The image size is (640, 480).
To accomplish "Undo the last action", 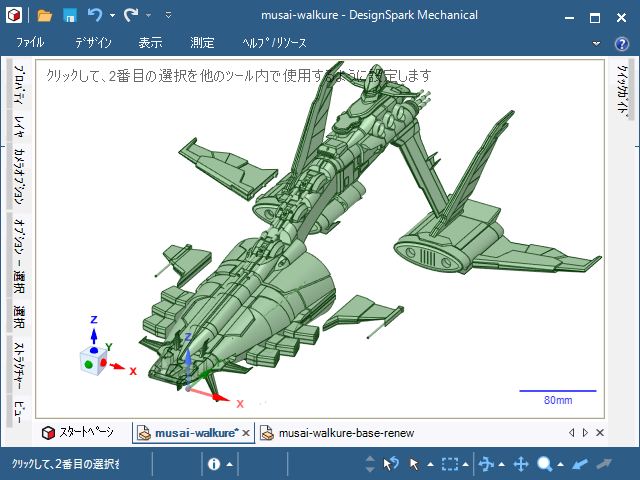I will [x=95, y=16].
